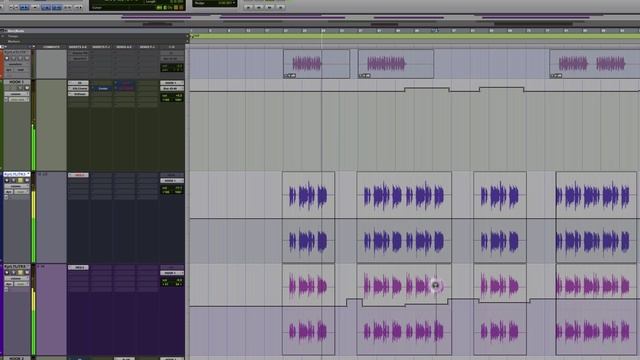640x360 pixels.
Task: Click the song start marker on tempo ruler
Action: [193, 36]
